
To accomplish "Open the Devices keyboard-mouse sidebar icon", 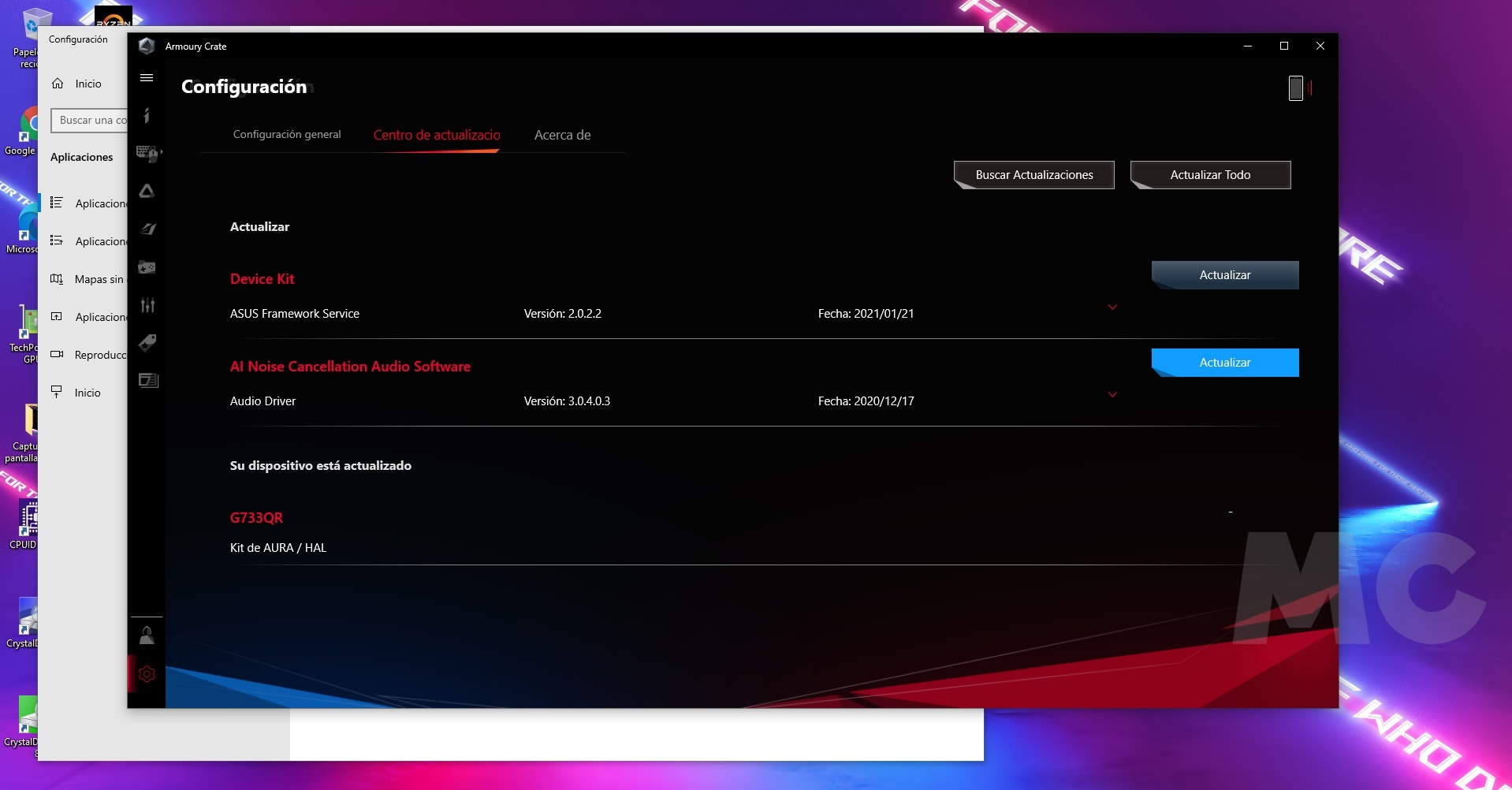I will [x=147, y=153].
